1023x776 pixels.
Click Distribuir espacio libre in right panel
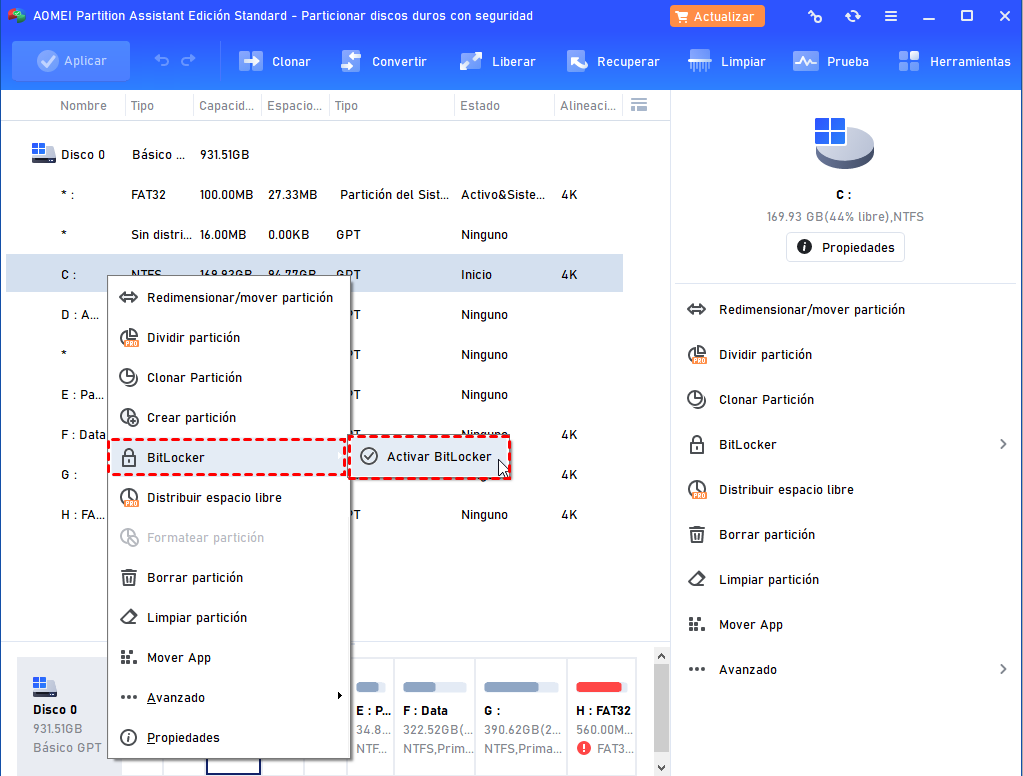click(786, 489)
